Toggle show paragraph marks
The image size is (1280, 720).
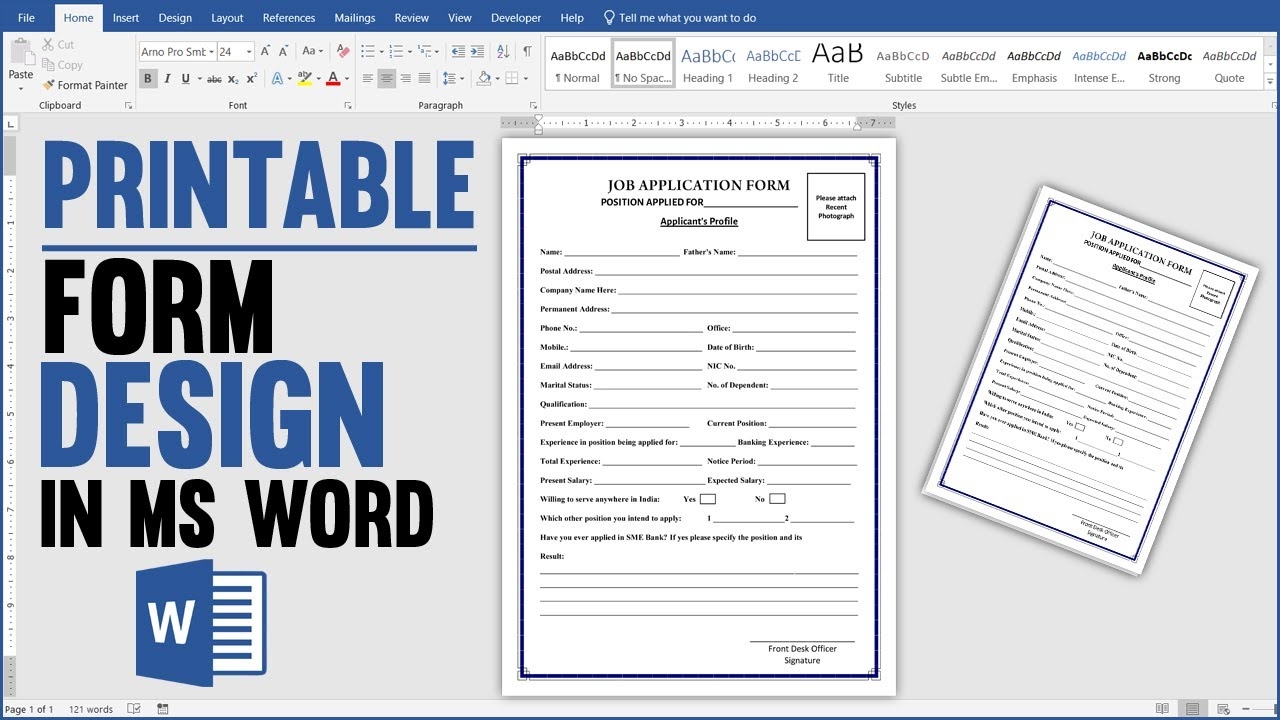(x=527, y=51)
